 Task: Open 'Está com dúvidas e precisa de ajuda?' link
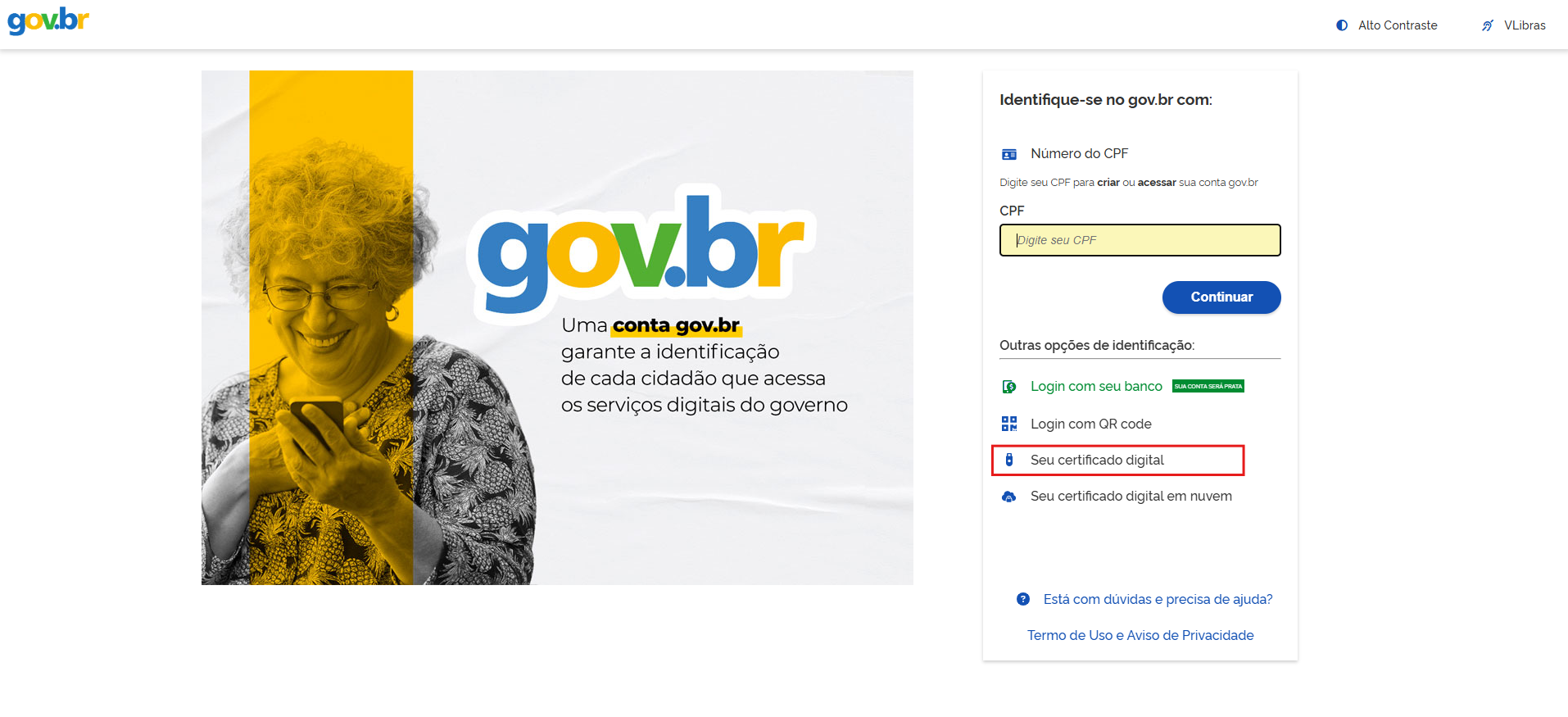tap(1158, 599)
